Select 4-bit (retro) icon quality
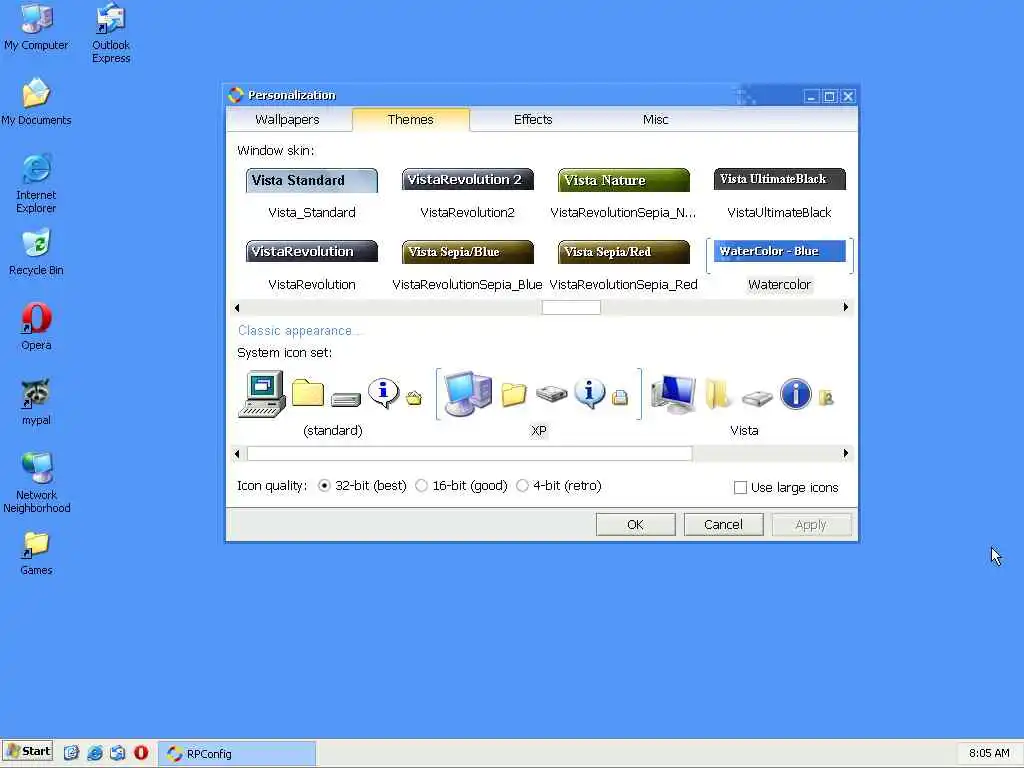Screen dimensions: 1024x768 click(522, 486)
